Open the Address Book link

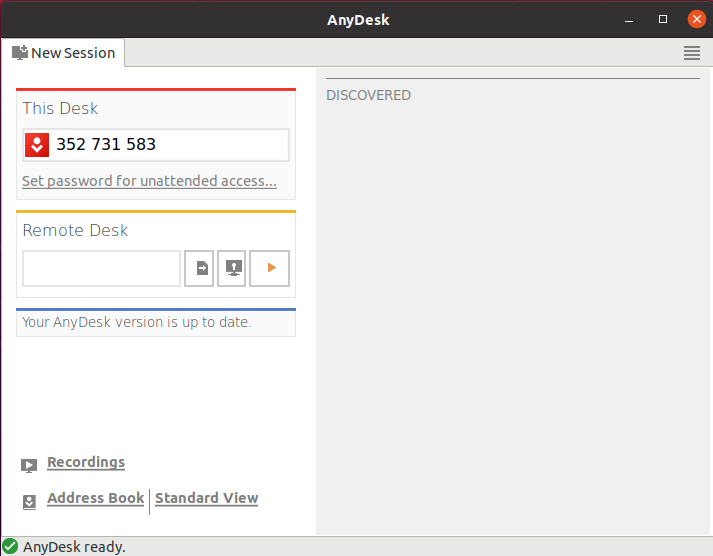click(x=95, y=498)
